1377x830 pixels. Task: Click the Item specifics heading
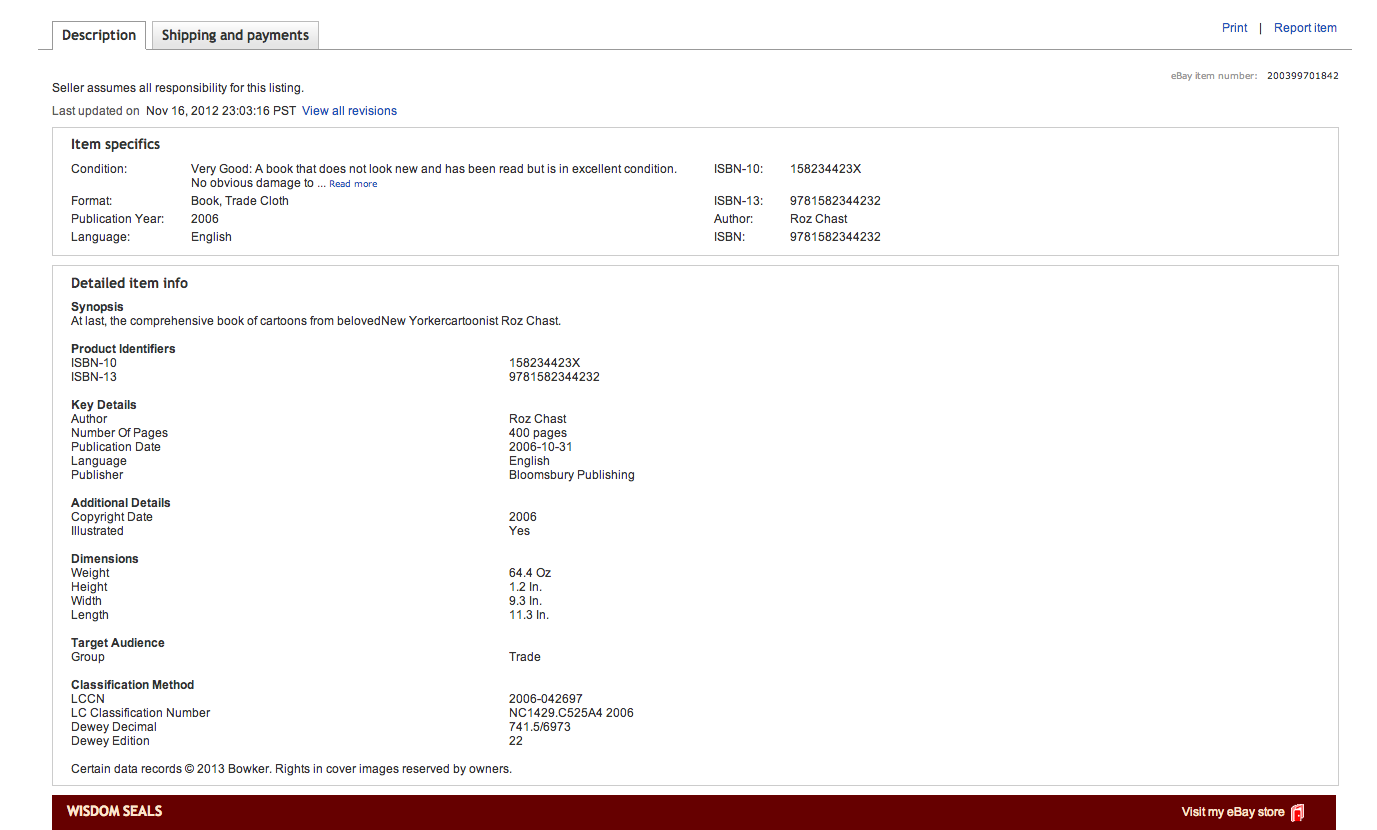(x=115, y=144)
